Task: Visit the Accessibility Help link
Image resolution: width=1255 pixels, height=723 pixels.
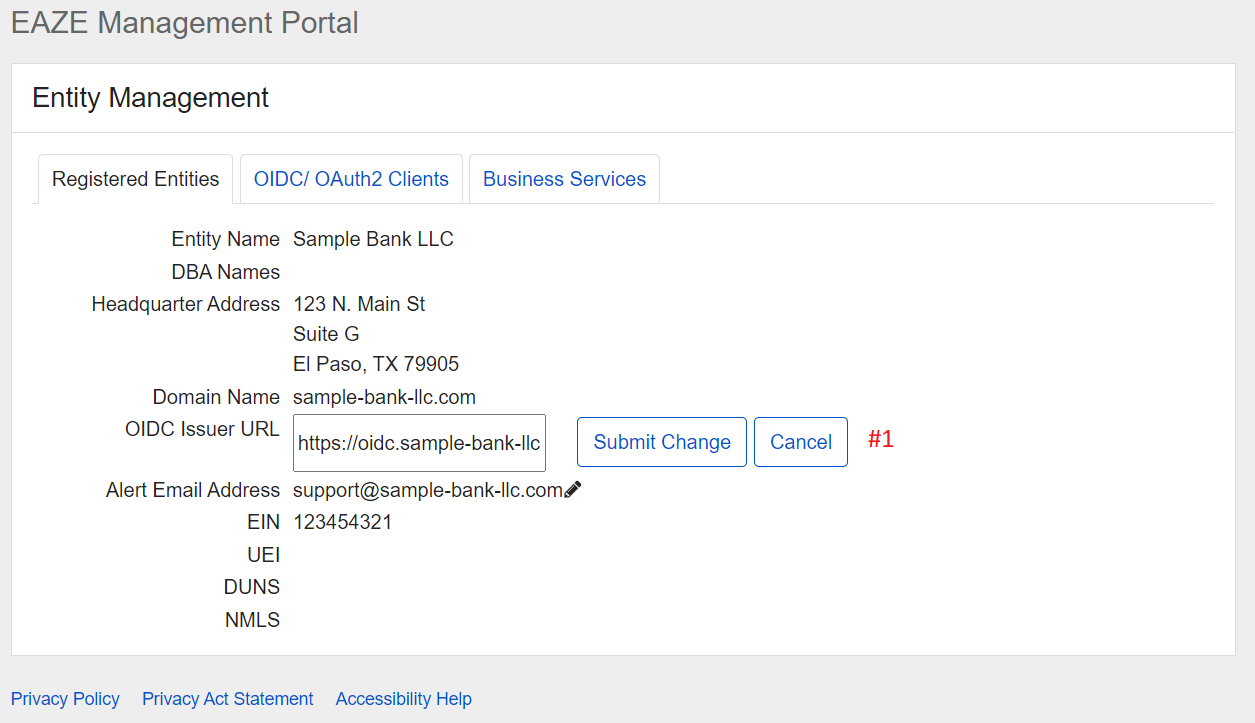Action: coord(403,699)
